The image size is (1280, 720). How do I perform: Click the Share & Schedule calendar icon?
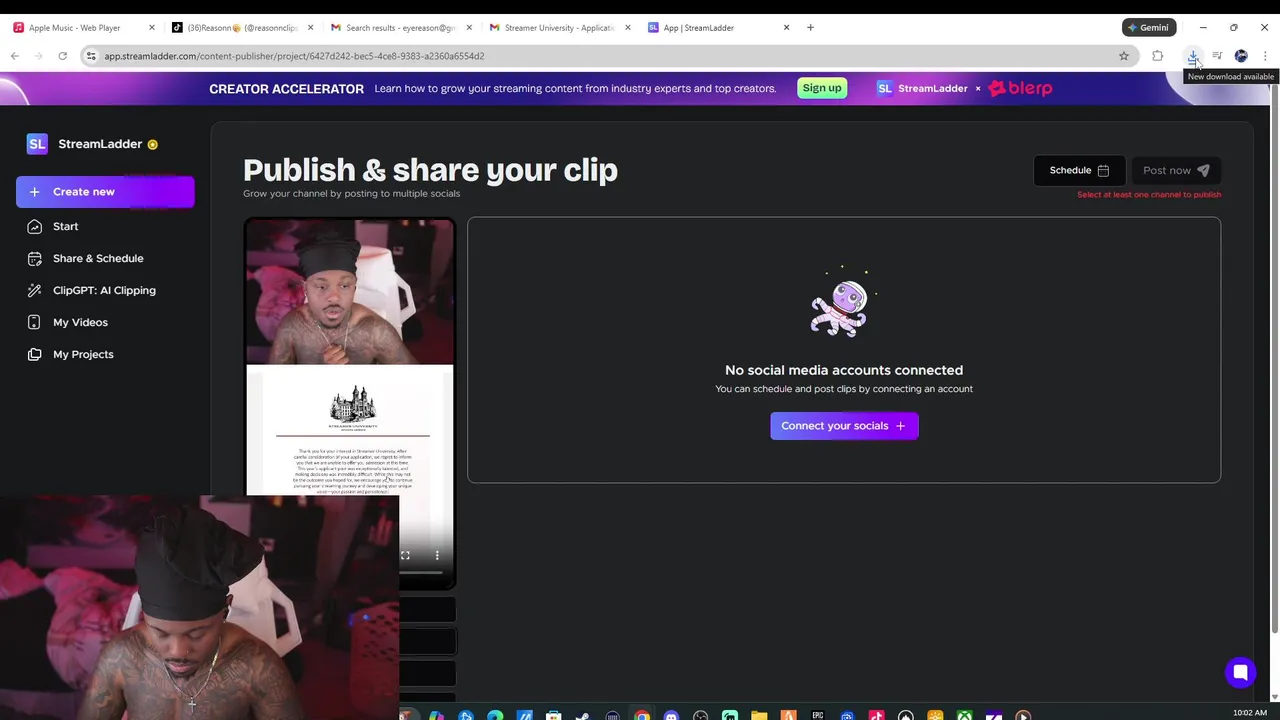[35, 258]
